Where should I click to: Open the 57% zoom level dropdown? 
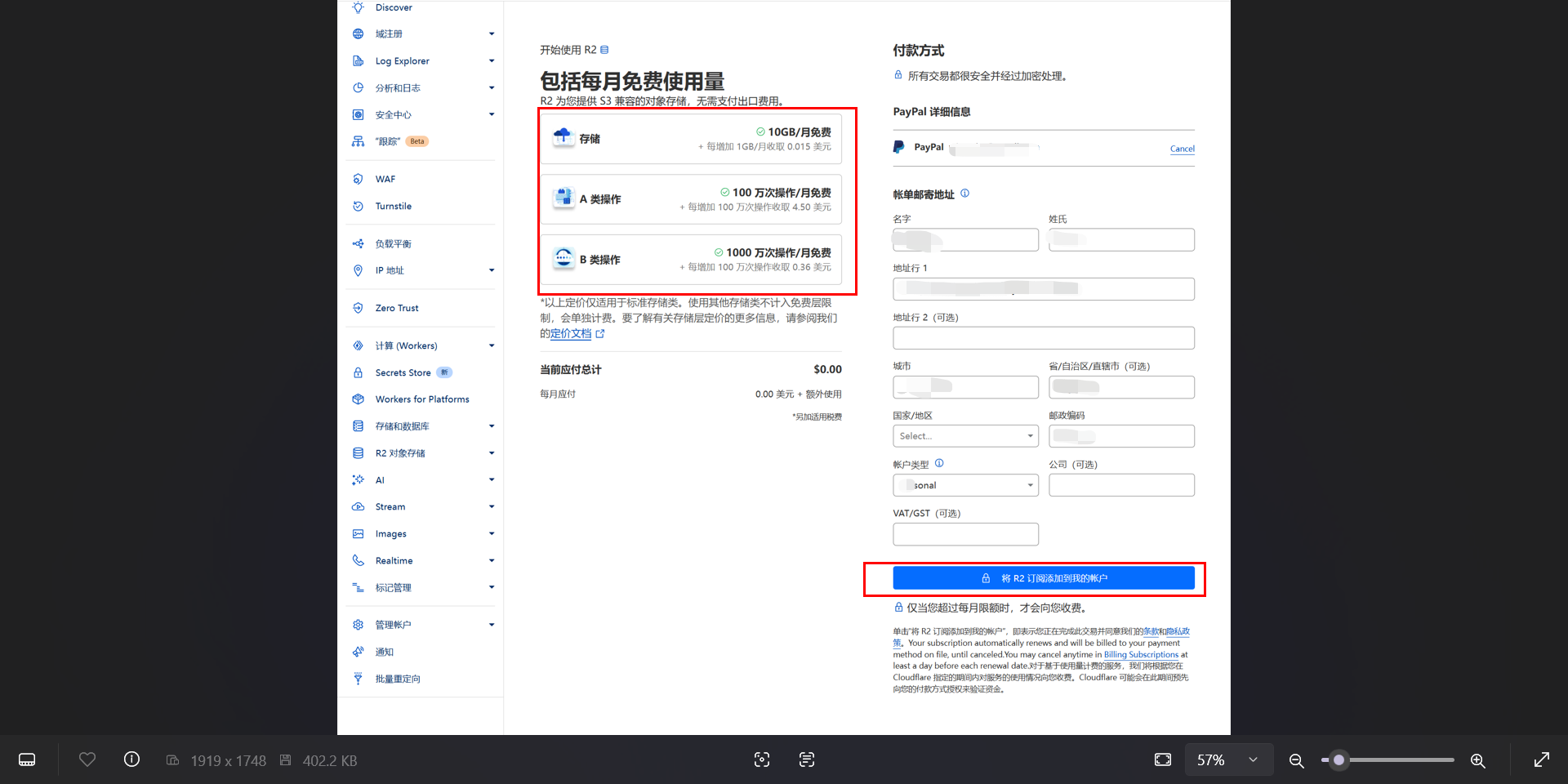click(1229, 760)
